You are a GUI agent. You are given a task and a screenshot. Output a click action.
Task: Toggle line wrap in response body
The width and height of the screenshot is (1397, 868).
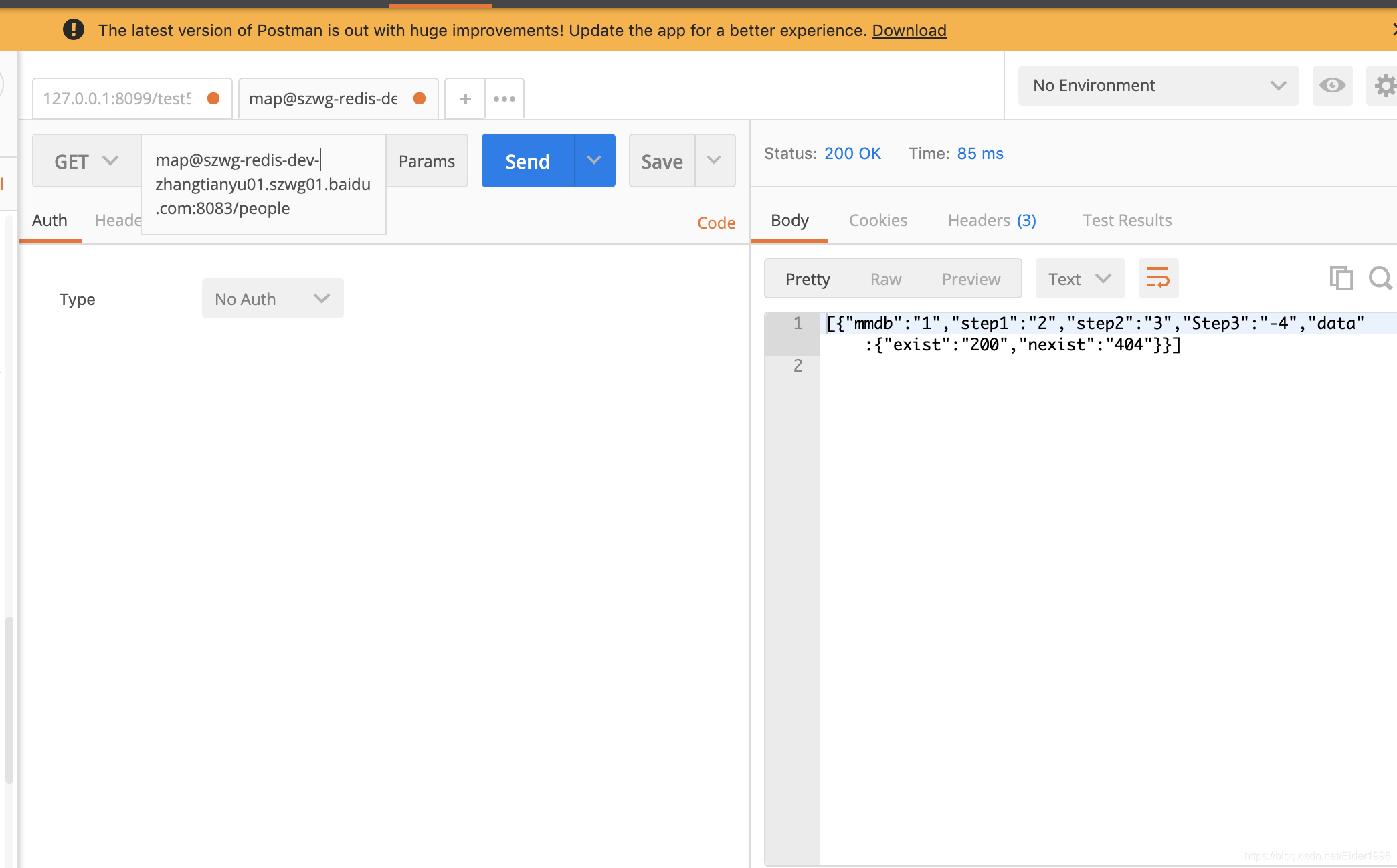pyautogui.click(x=1158, y=278)
